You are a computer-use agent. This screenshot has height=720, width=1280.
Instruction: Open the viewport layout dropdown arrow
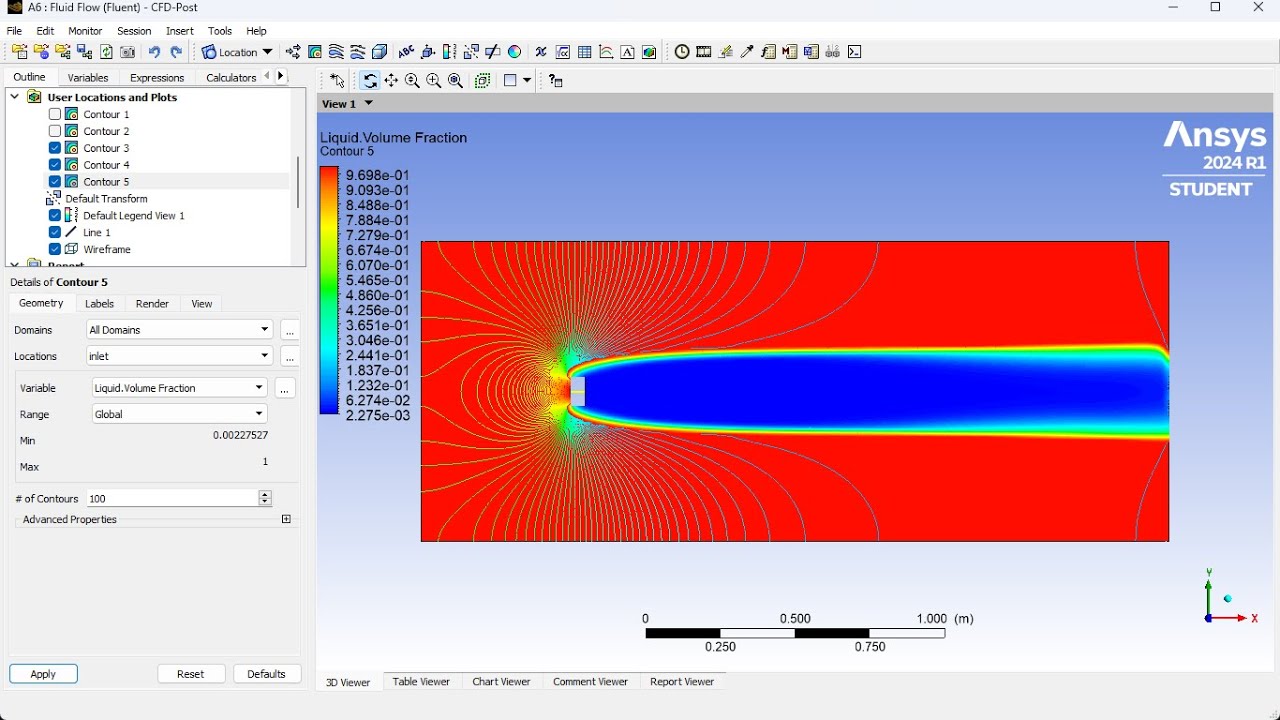(527, 81)
